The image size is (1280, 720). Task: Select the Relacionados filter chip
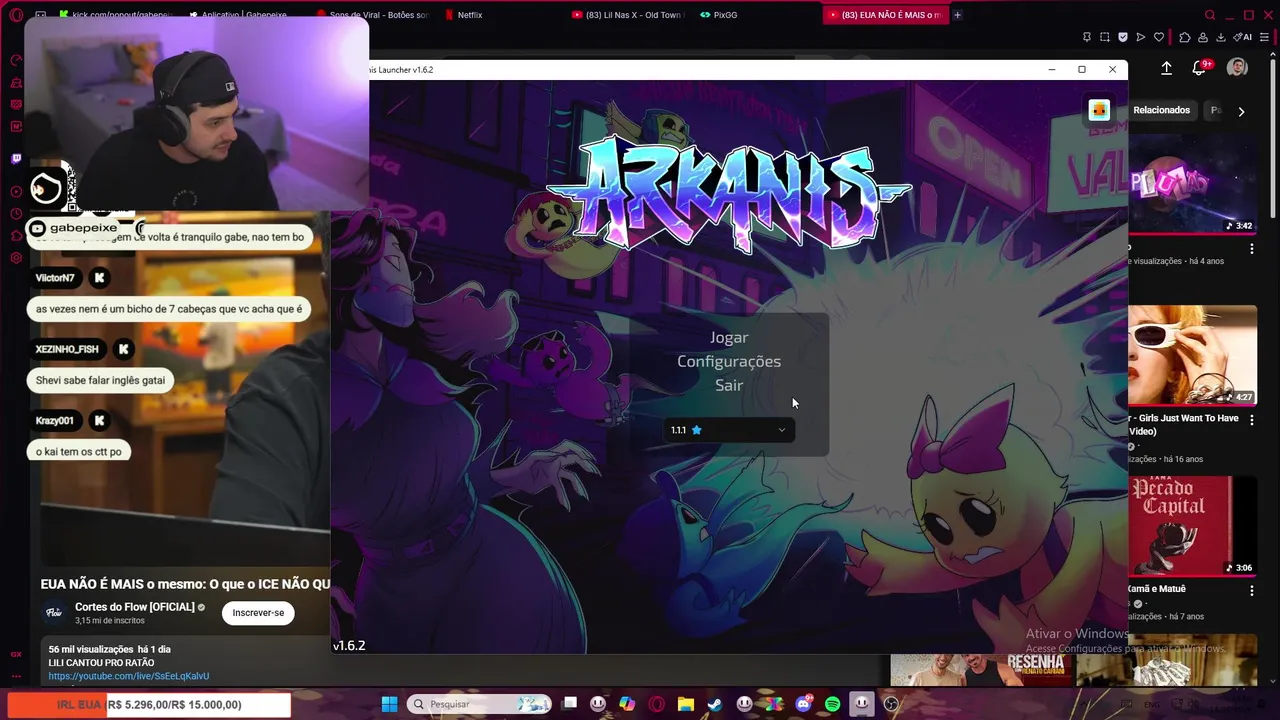[1161, 110]
